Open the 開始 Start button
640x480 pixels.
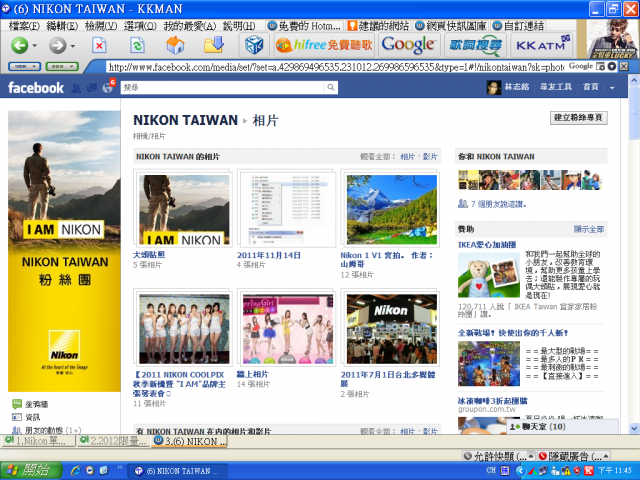(31, 470)
